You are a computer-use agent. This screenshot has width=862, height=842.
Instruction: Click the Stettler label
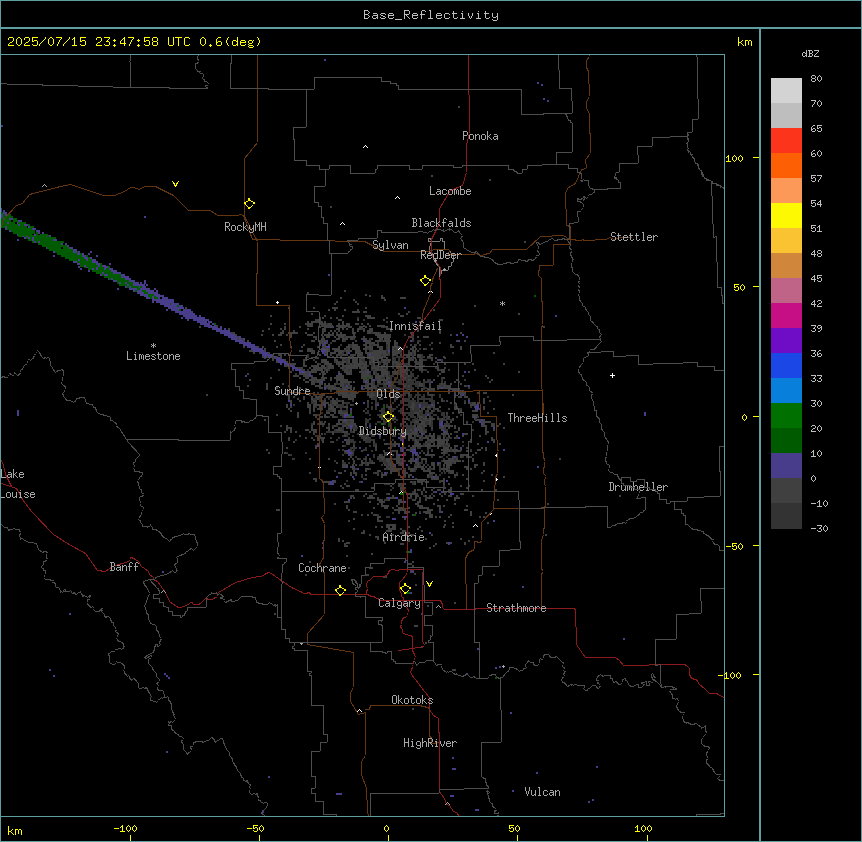(x=634, y=237)
